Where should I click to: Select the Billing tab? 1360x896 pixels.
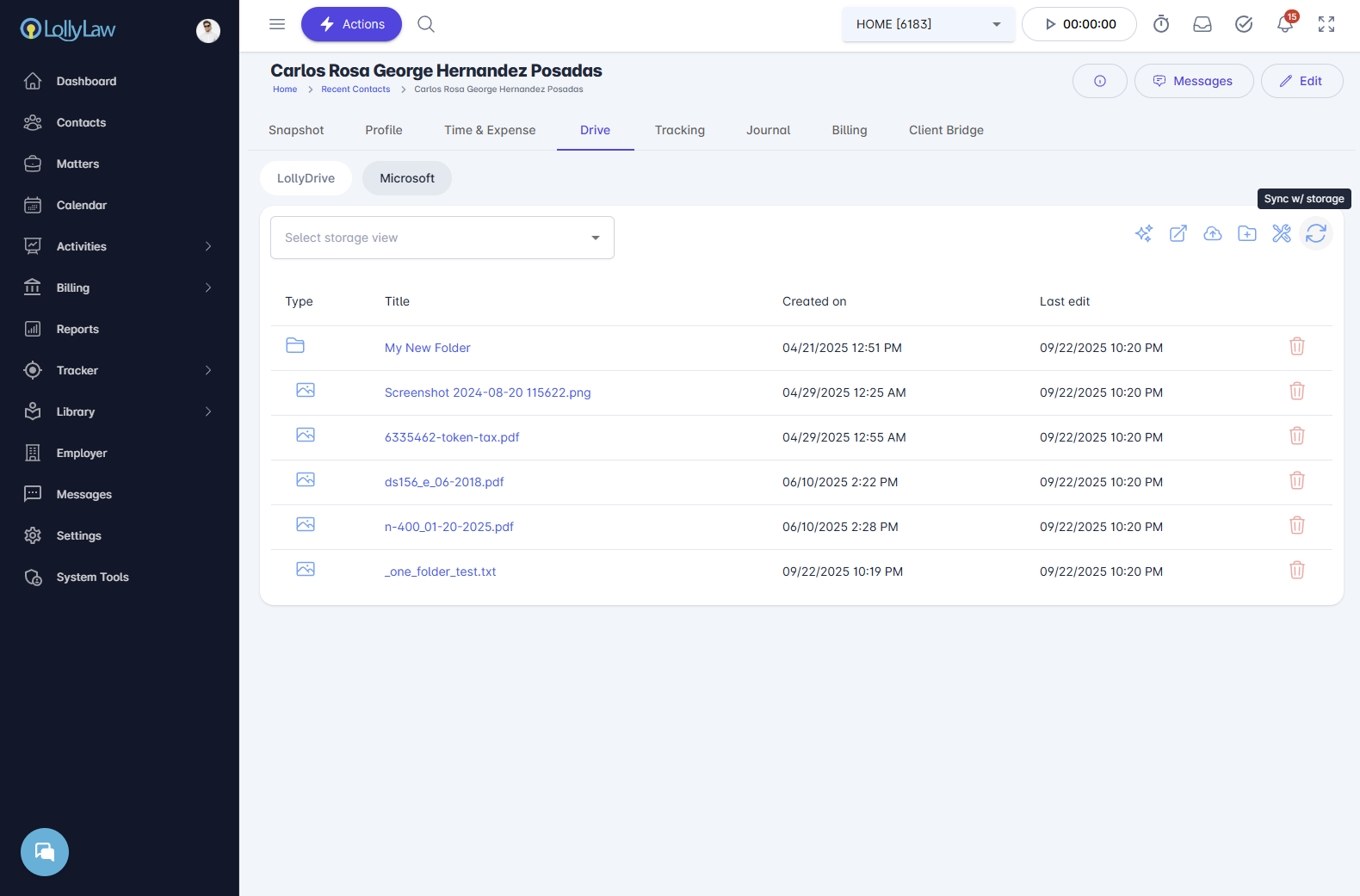(850, 130)
